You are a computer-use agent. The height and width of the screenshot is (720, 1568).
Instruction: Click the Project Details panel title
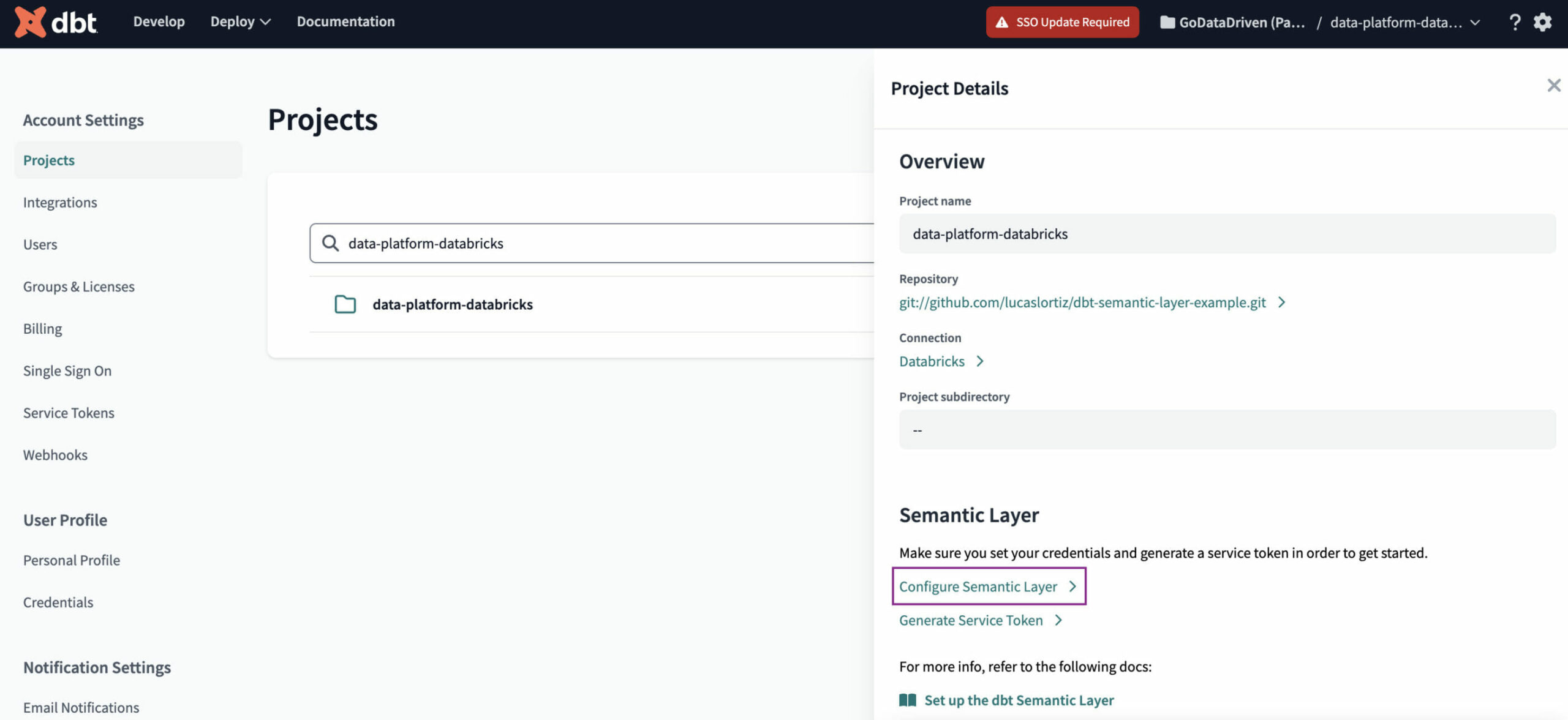click(x=949, y=88)
